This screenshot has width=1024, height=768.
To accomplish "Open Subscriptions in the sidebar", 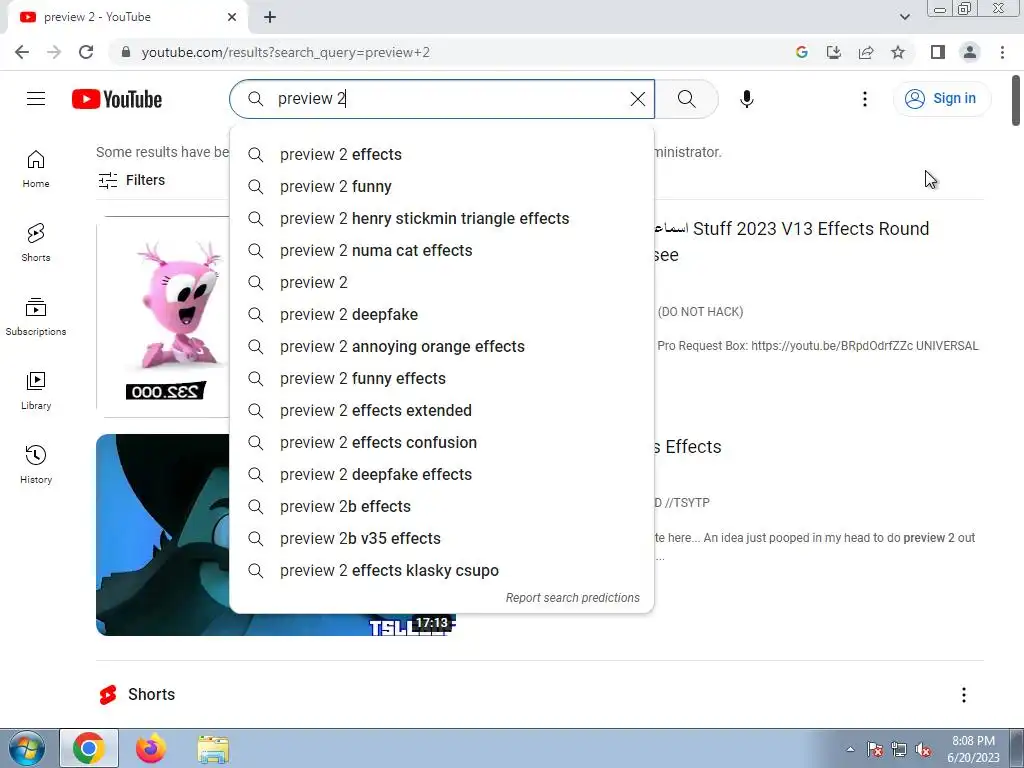I will pyautogui.click(x=36, y=317).
